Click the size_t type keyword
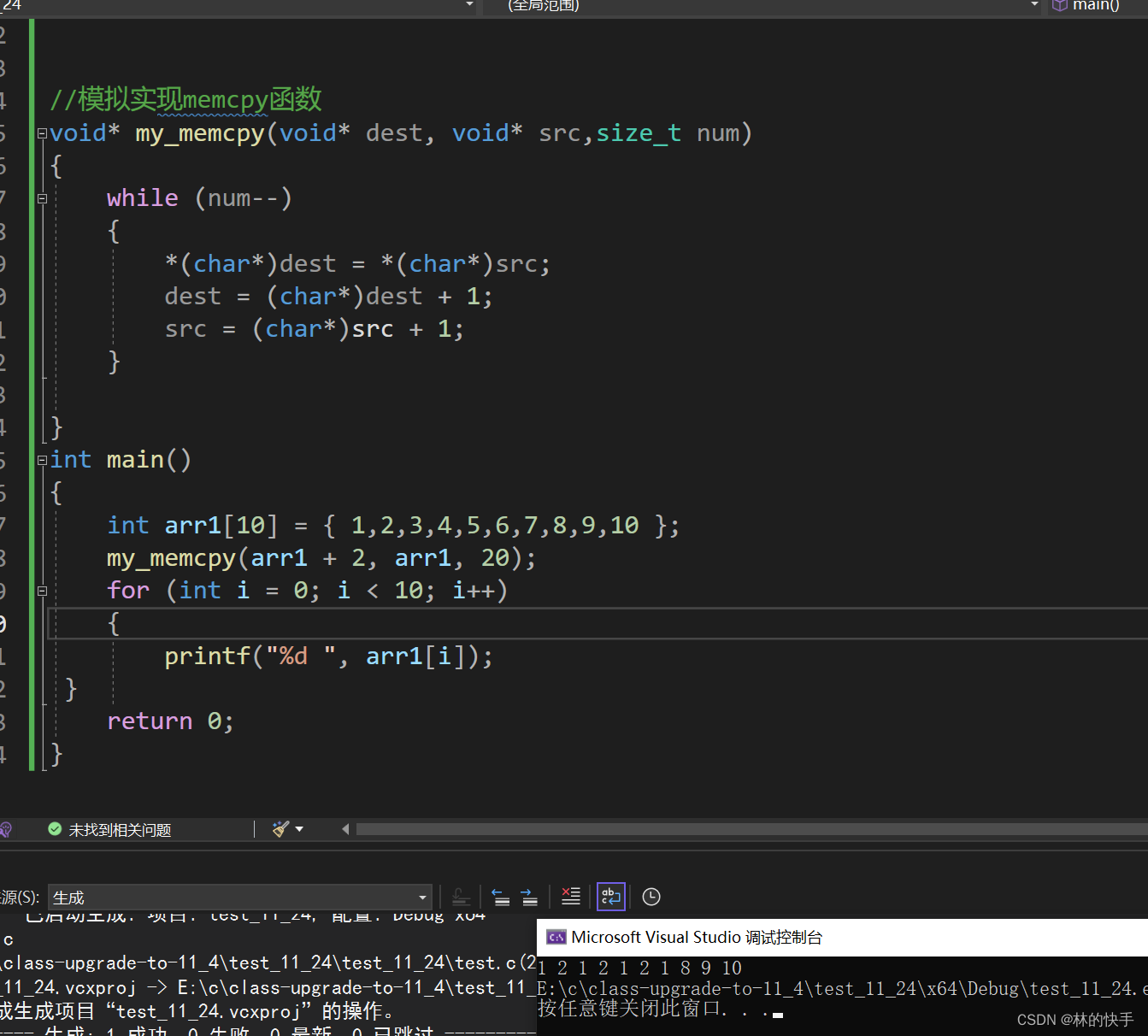This screenshot has height=1036, width=1148. point(639,133)
